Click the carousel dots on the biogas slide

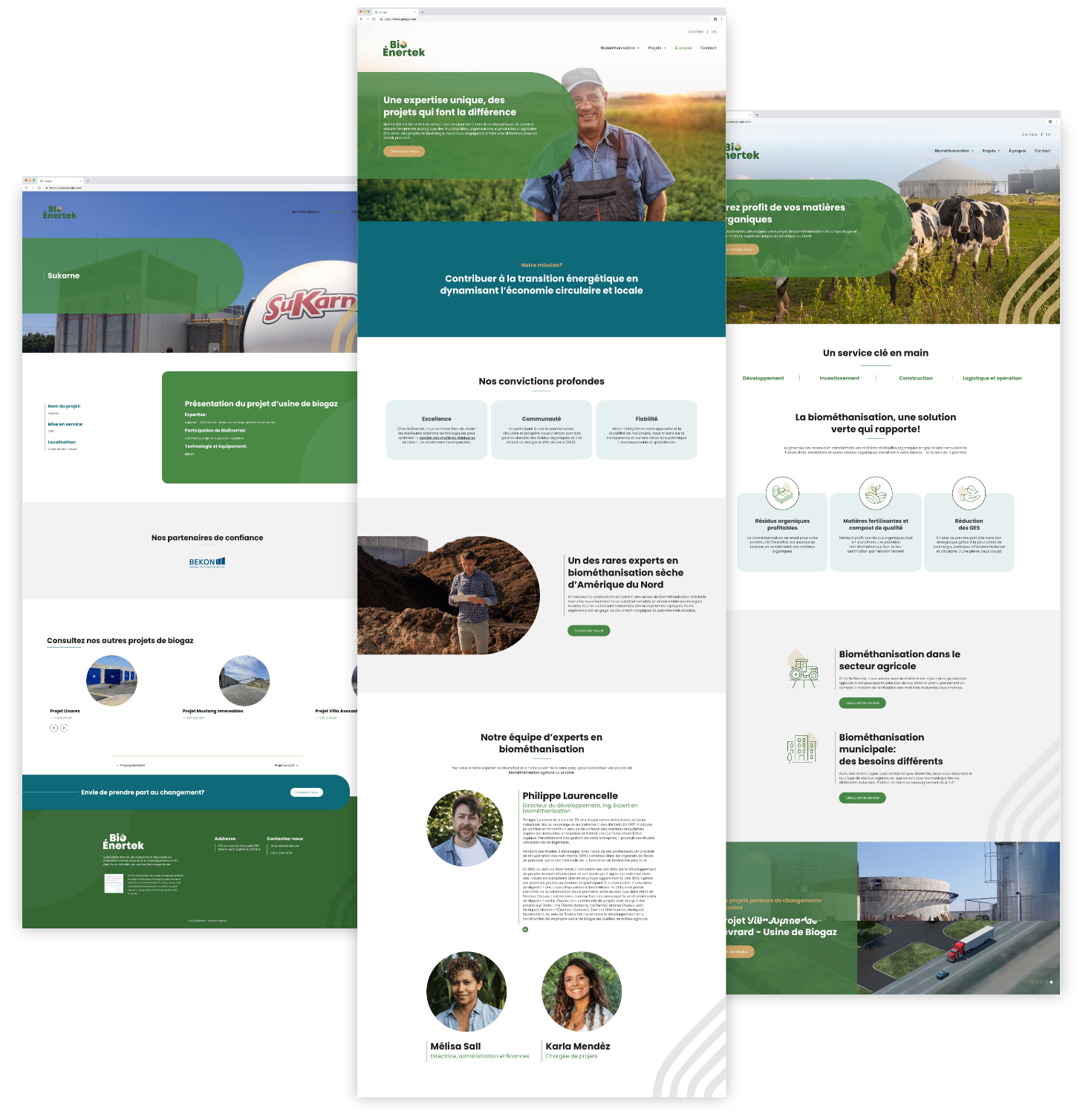point(1041,982)
